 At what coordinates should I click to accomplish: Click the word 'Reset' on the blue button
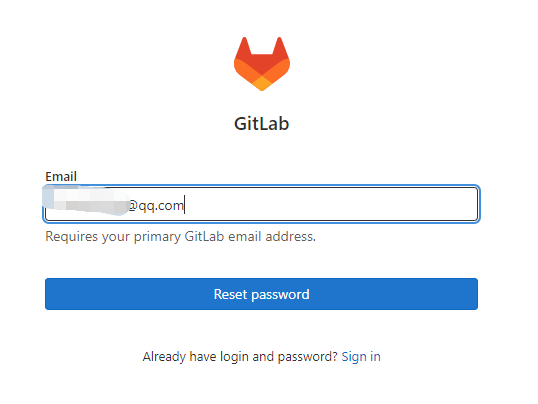click(x=230, y=294)
